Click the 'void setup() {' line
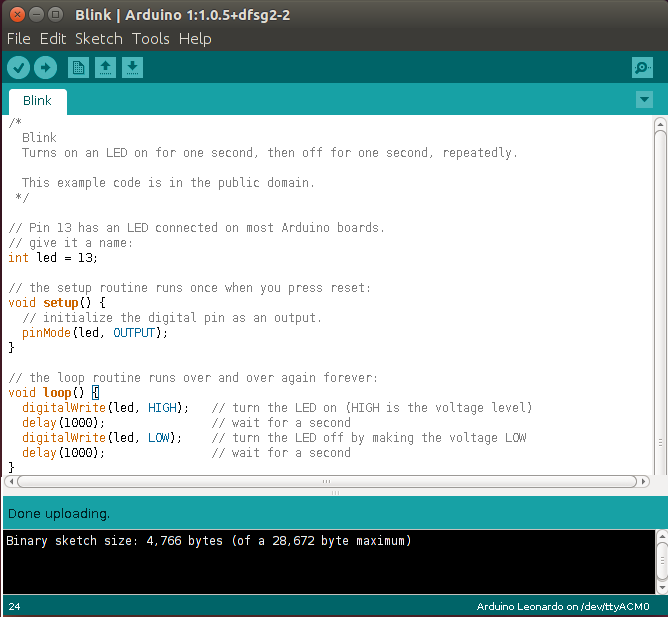Screen dimensions: 668x617 point(57,303)
